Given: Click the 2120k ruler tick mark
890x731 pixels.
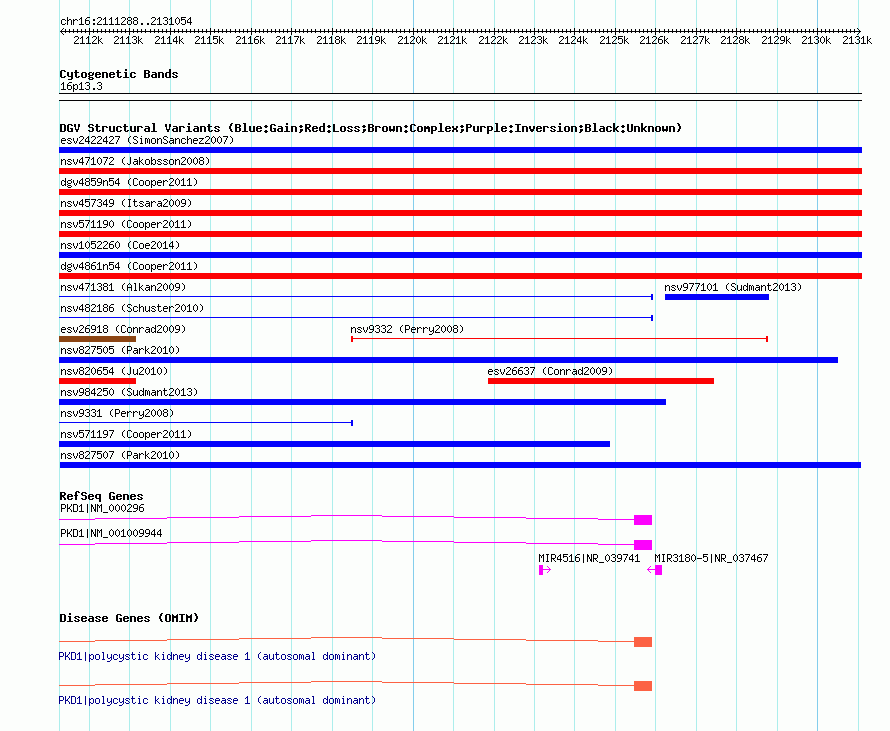Looking at the screenshot, I should coord(413,31).
